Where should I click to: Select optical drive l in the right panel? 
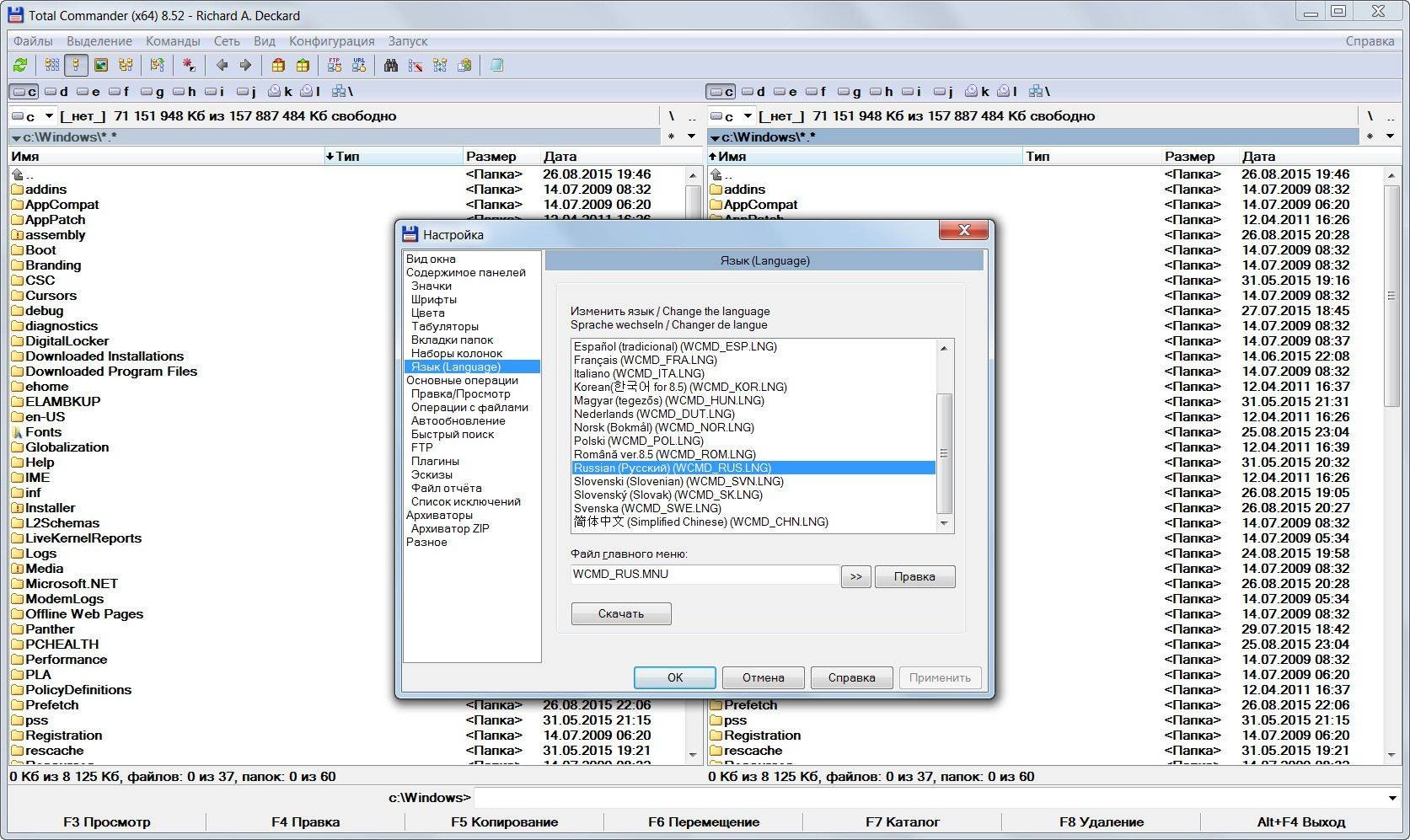[1006, 91]
